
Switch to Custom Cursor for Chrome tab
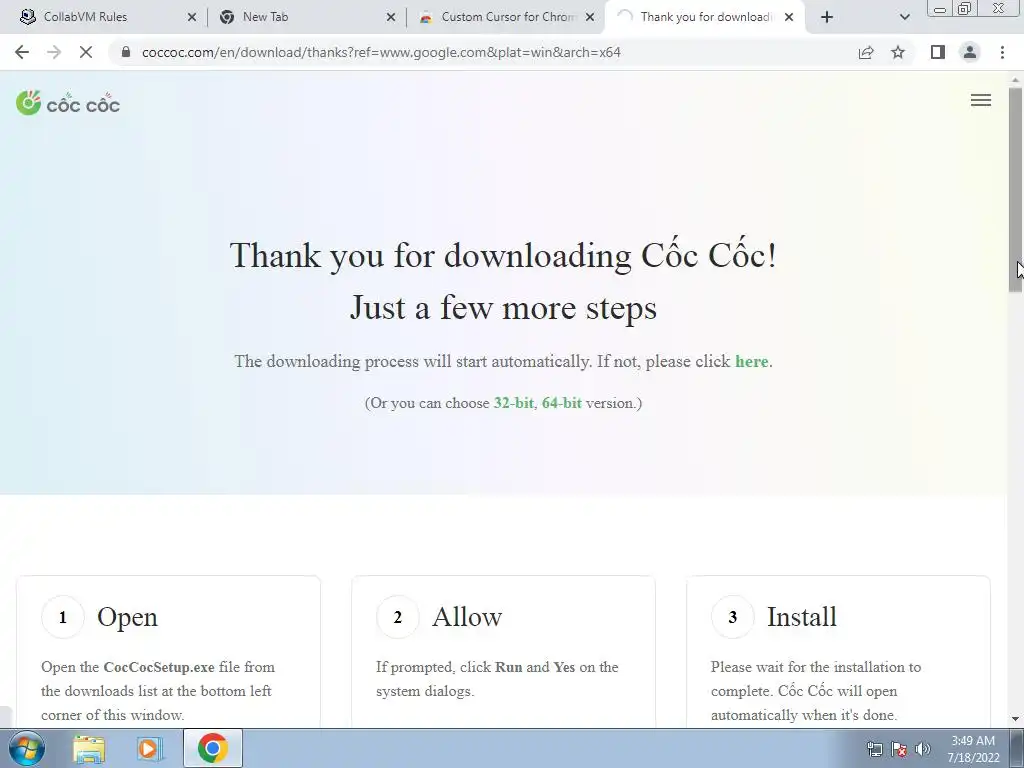(506, 17)
